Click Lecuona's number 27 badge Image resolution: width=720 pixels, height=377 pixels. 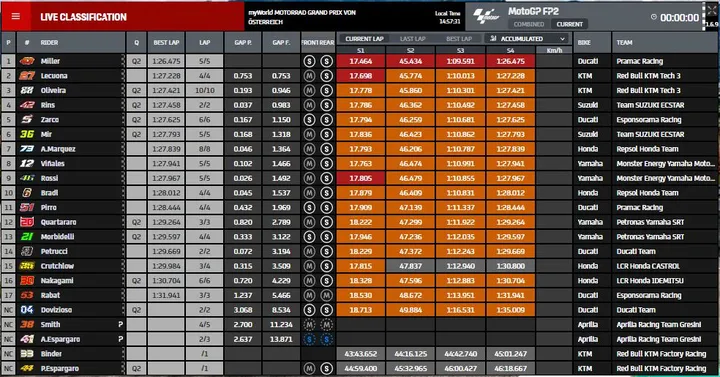27,76
